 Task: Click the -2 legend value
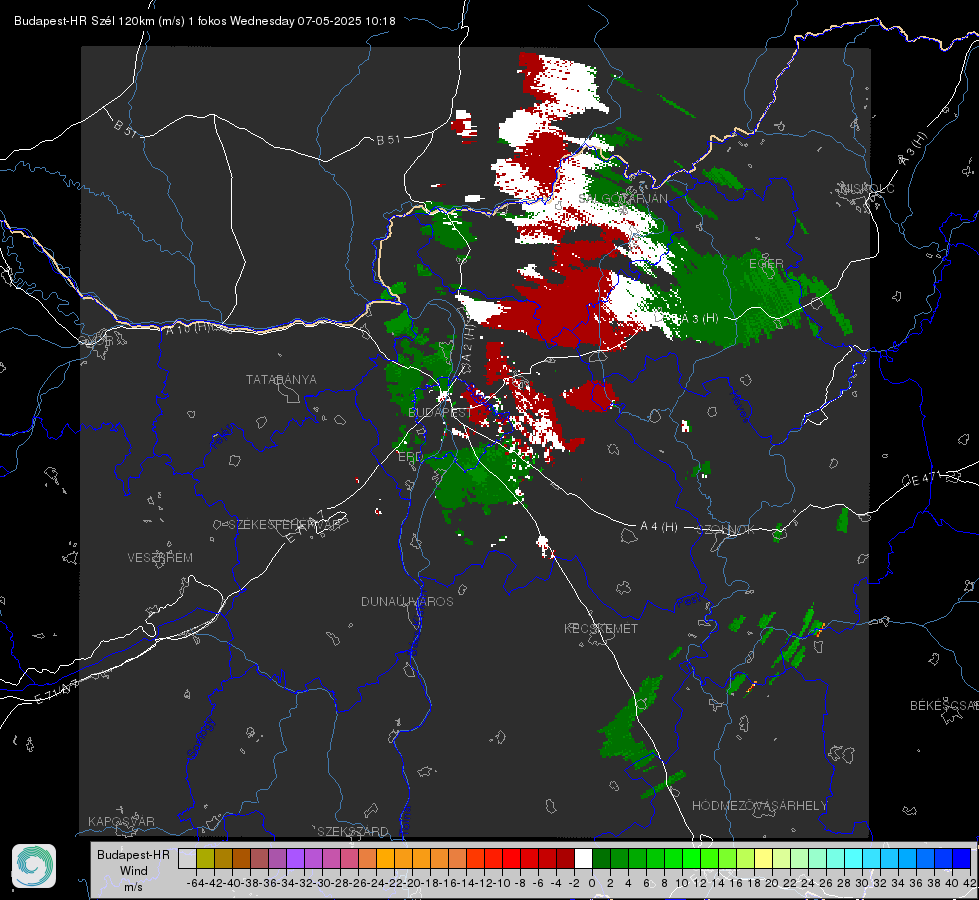click(574, 884)
